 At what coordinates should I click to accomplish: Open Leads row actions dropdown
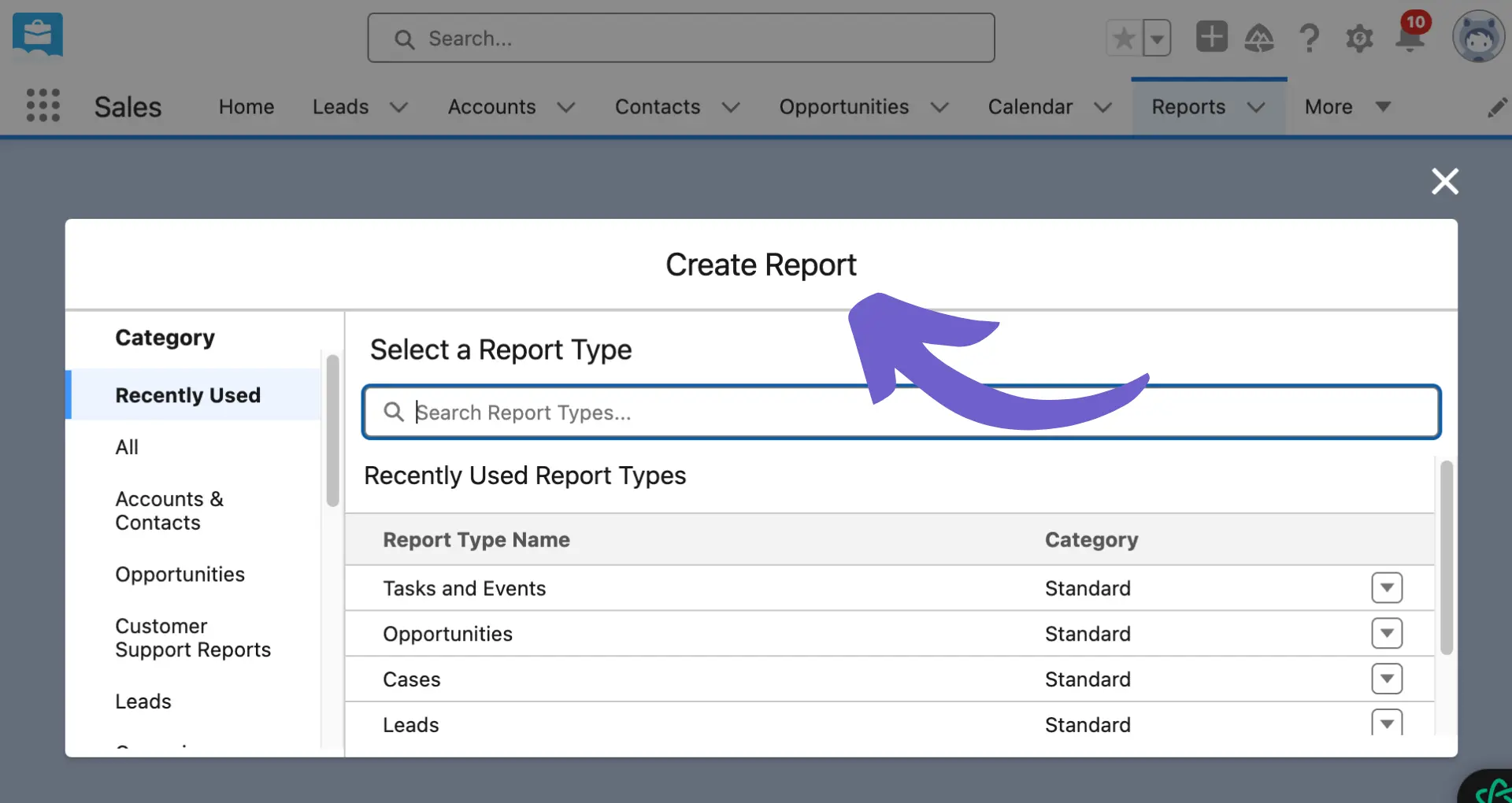(1387, 723)
